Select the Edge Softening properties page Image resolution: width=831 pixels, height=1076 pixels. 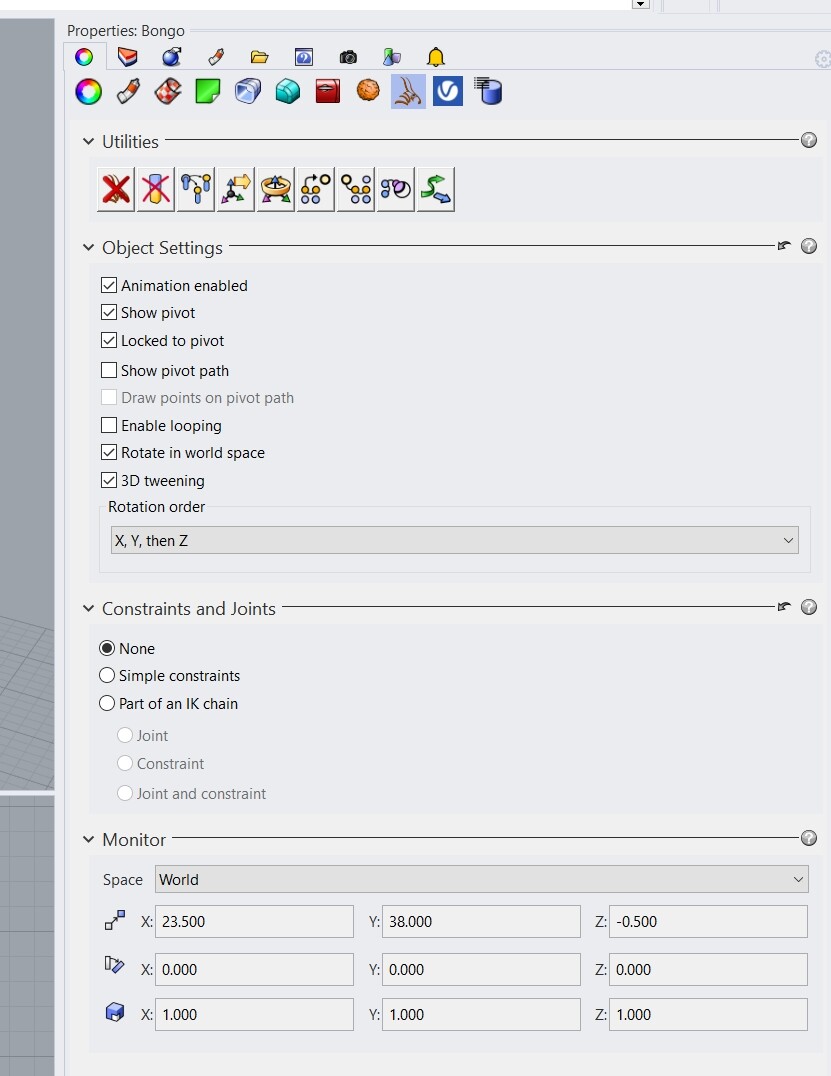click(248, 91)
